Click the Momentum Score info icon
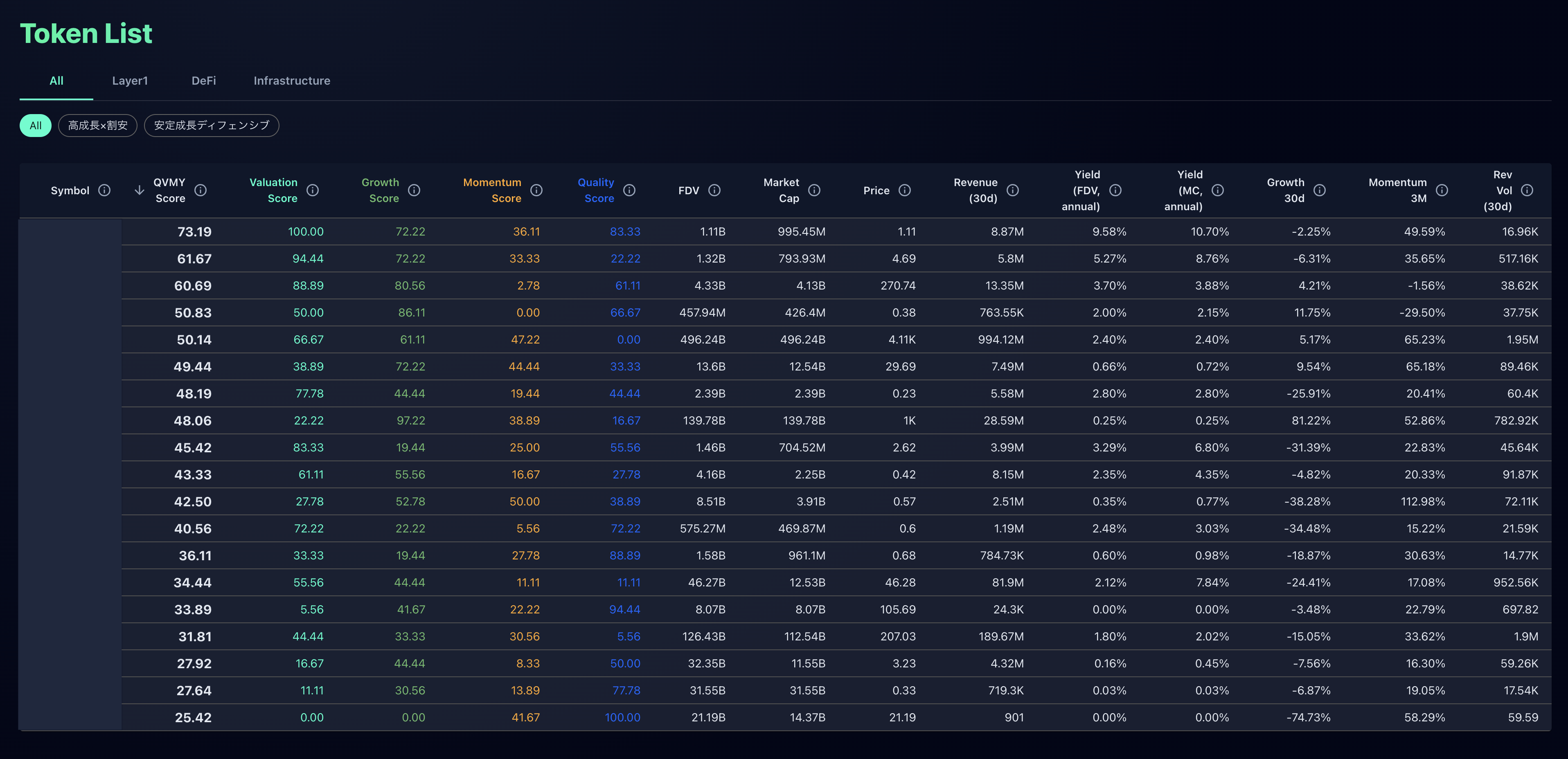The width and height of the screenshot is (1568, 759). pos(536,190)
